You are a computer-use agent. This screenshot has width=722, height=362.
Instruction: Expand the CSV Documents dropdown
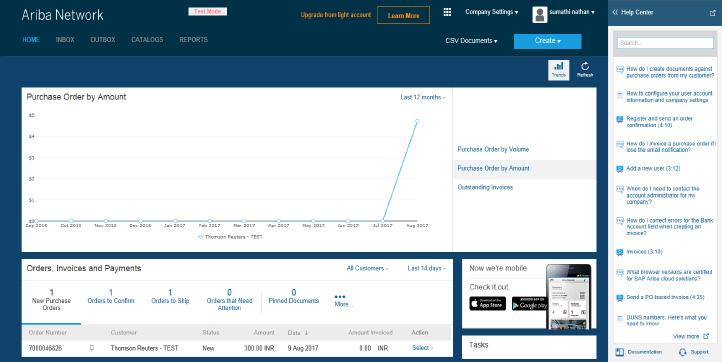[471, 41]
